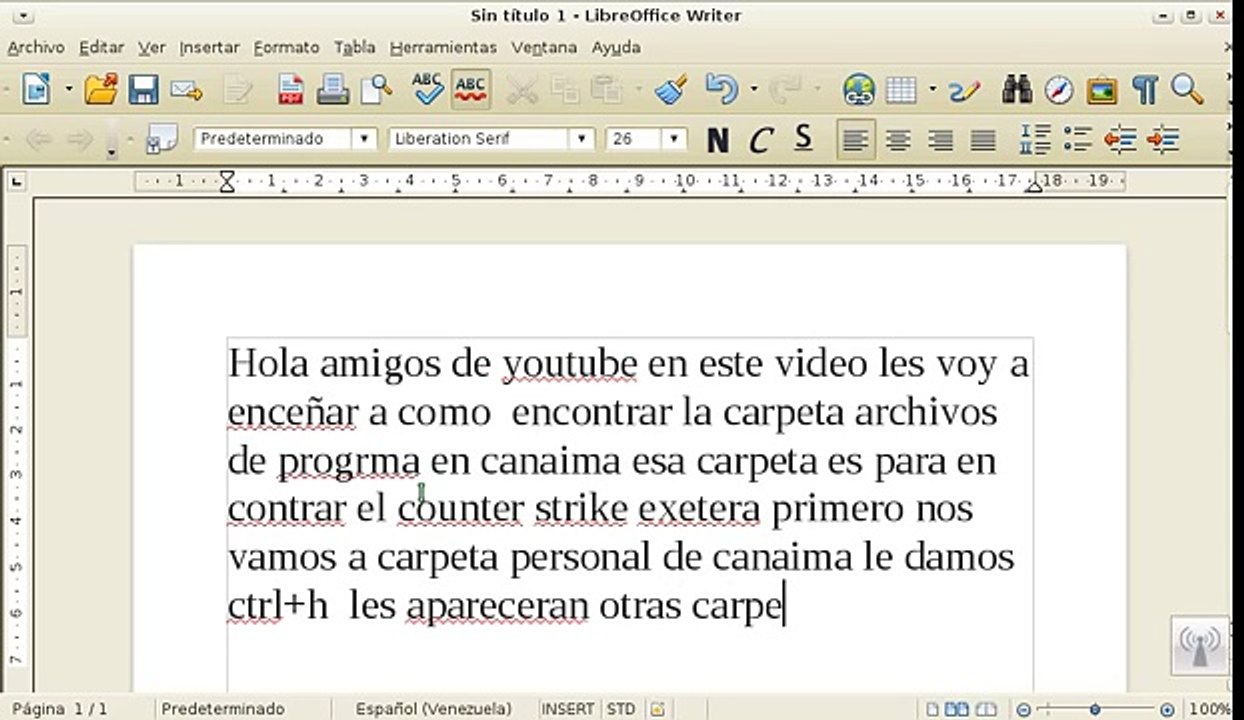Export directly as PDF icon
This screenshot has height=720, width=1244.
(291, 90)
